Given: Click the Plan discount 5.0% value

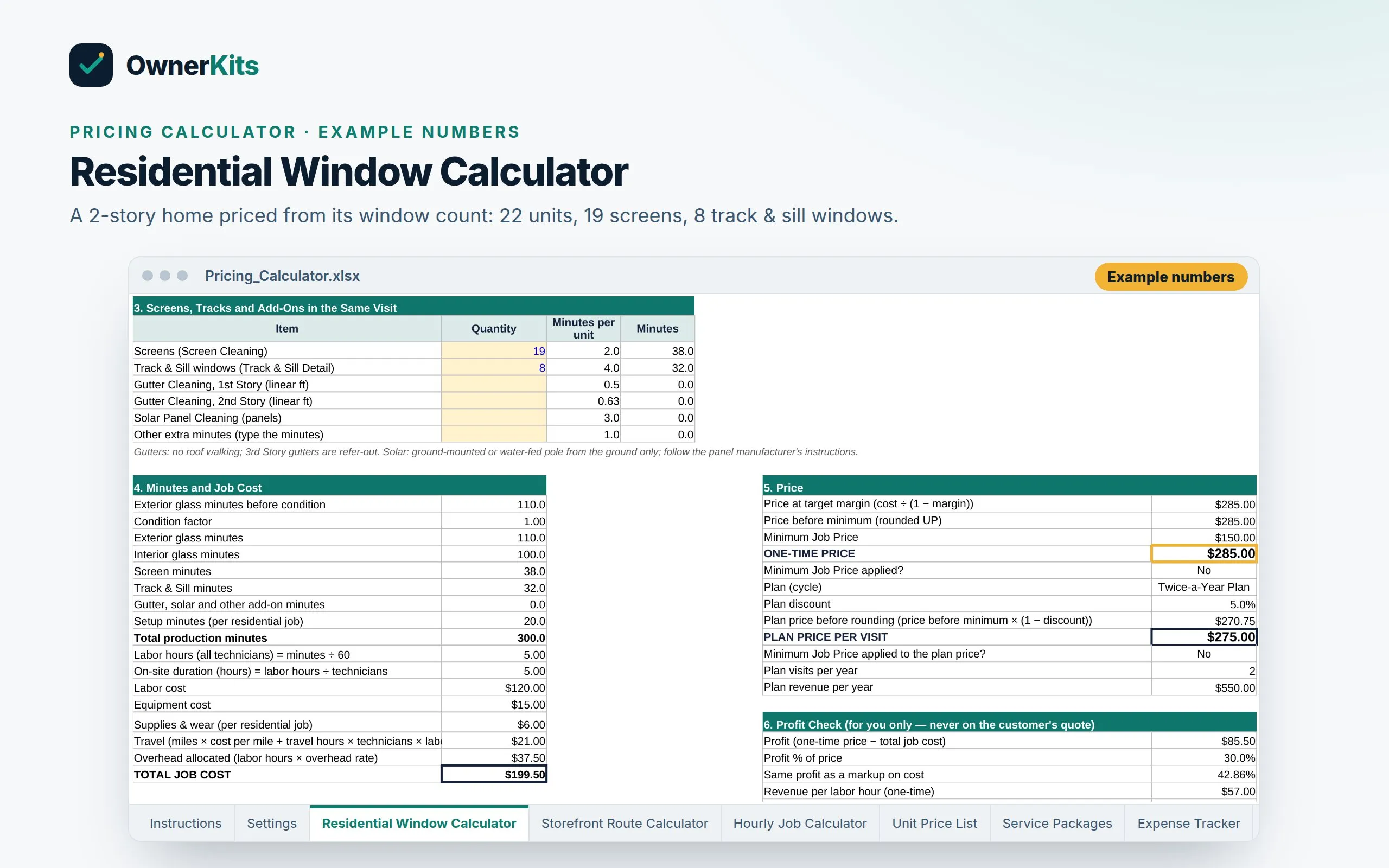Looking at the screenshot, I should pos(1203,604).
